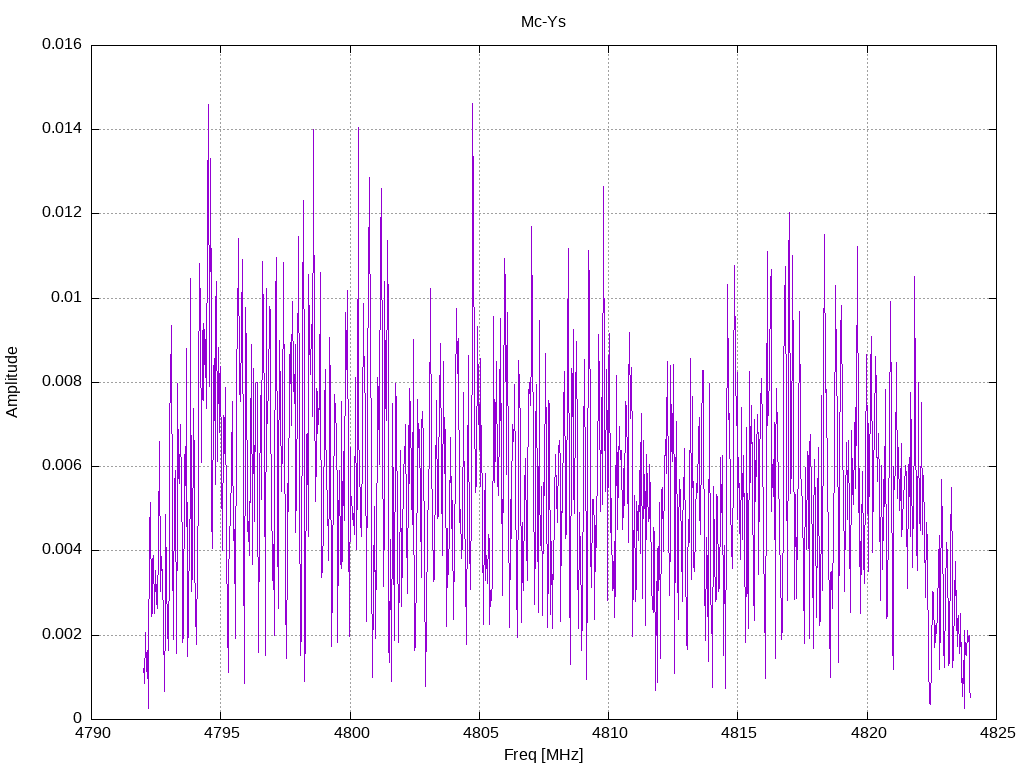Click the 4825 x-axis tick label
Viewport: 1024px width, 768px height.
997,733
